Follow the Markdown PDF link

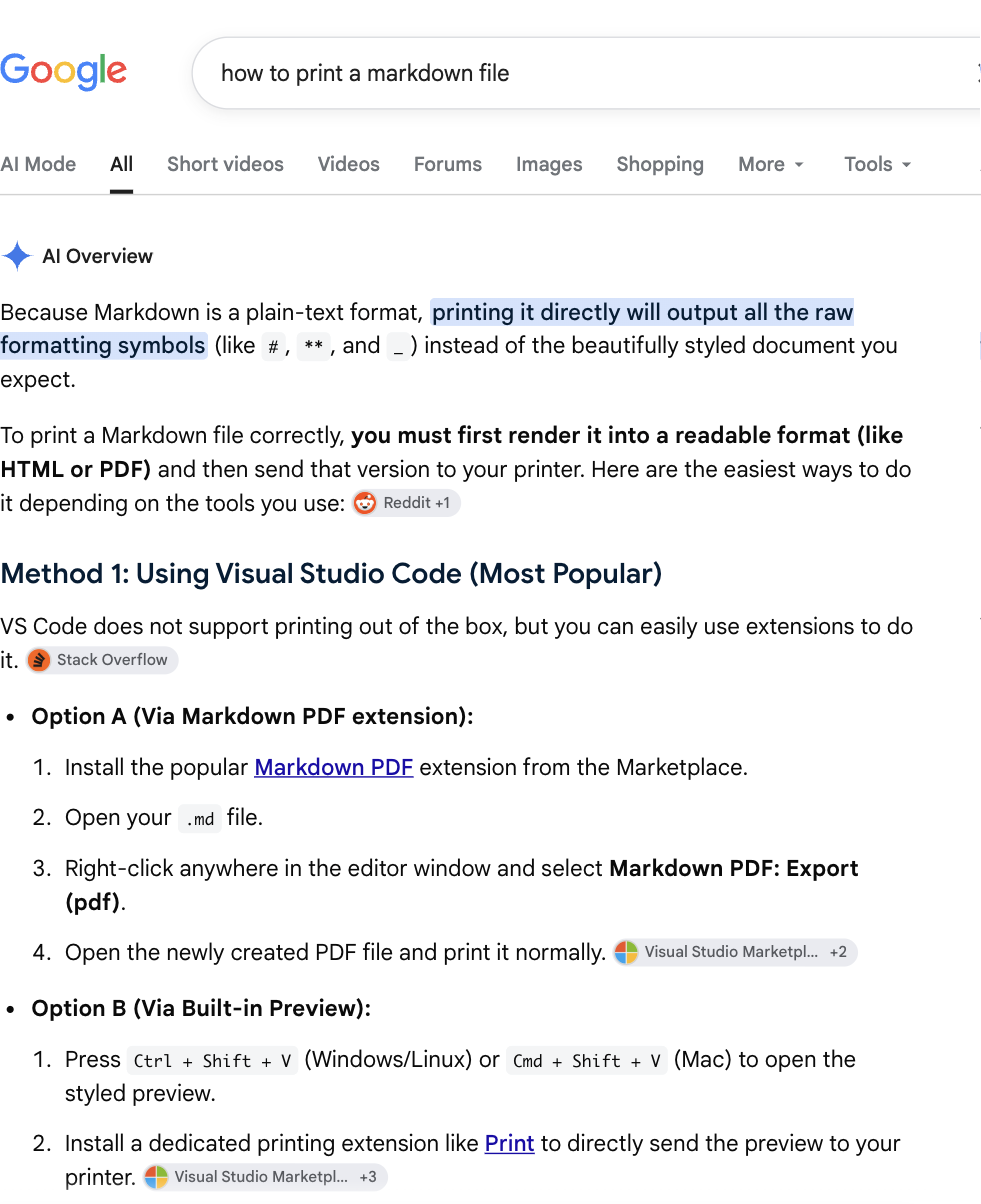(x=334, y=767)
